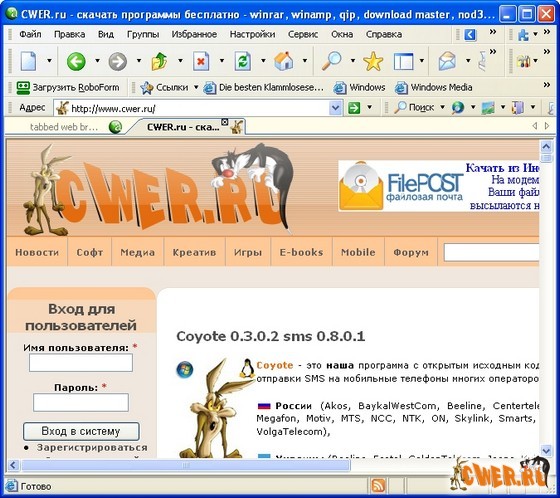The height and width of the screenshot is (498, 560).
Task: Open the dropdown arrow beside Home icon
Action: coord(305,61)
